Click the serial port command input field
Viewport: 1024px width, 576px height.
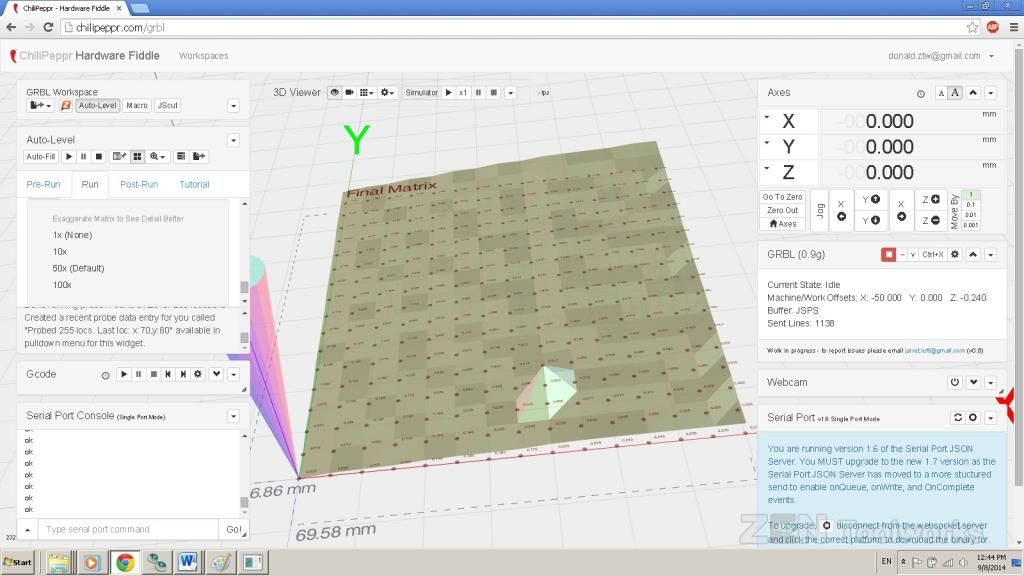pyautogui.click(x=128, y=529)
